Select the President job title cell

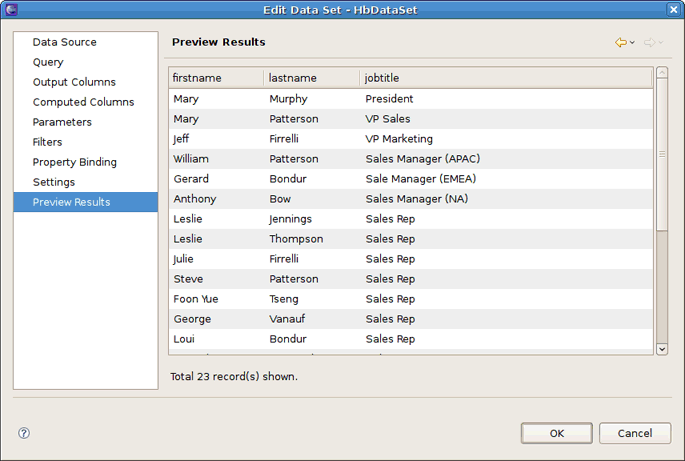coord(389,99)
